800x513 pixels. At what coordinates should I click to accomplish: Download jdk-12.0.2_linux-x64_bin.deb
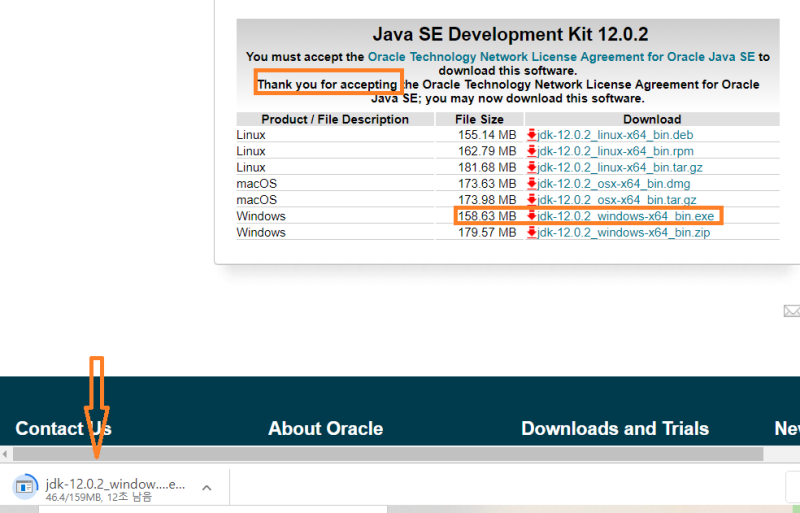tap(615, 134)
